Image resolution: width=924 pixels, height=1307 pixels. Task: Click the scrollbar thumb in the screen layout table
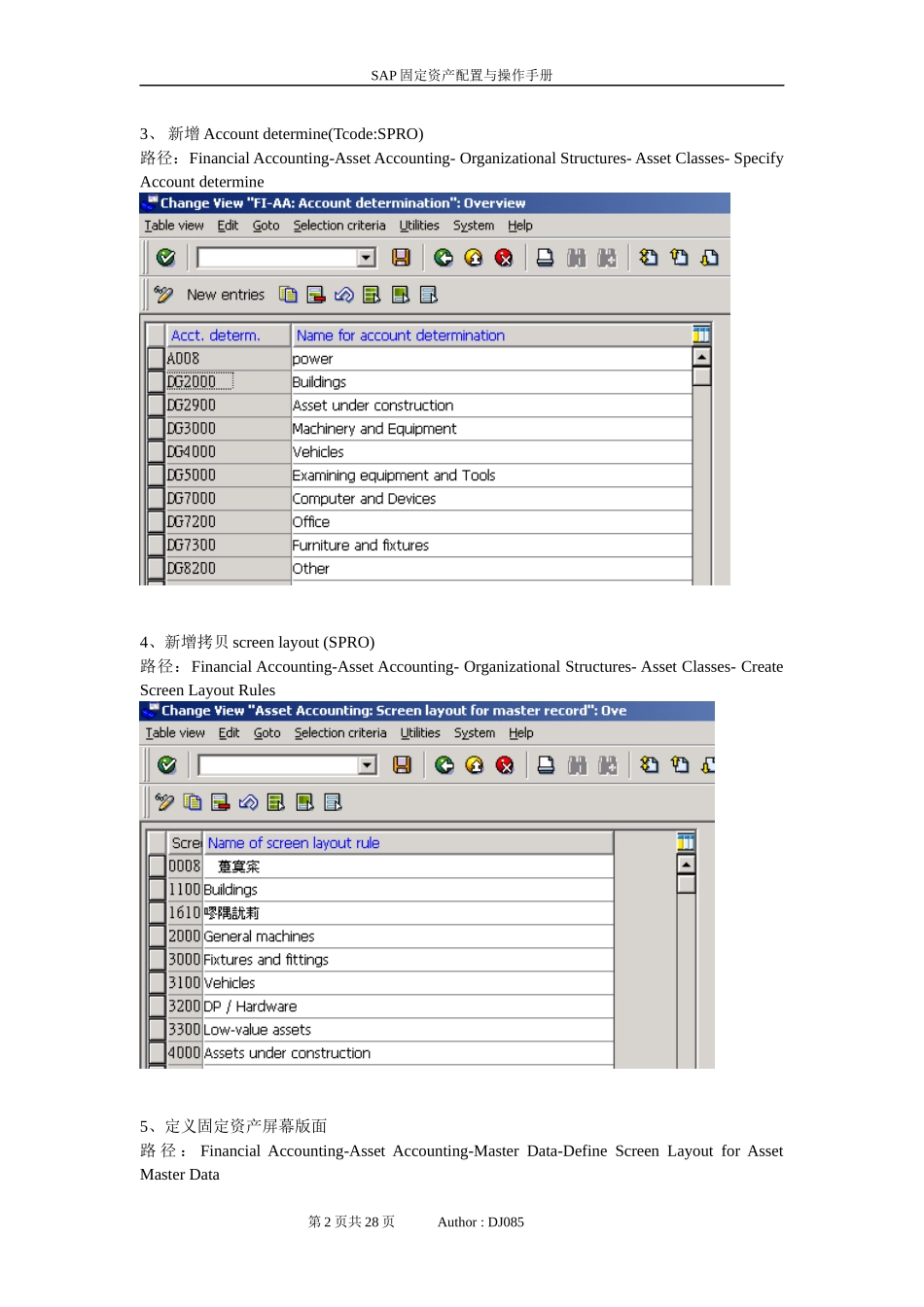point(687,884)
